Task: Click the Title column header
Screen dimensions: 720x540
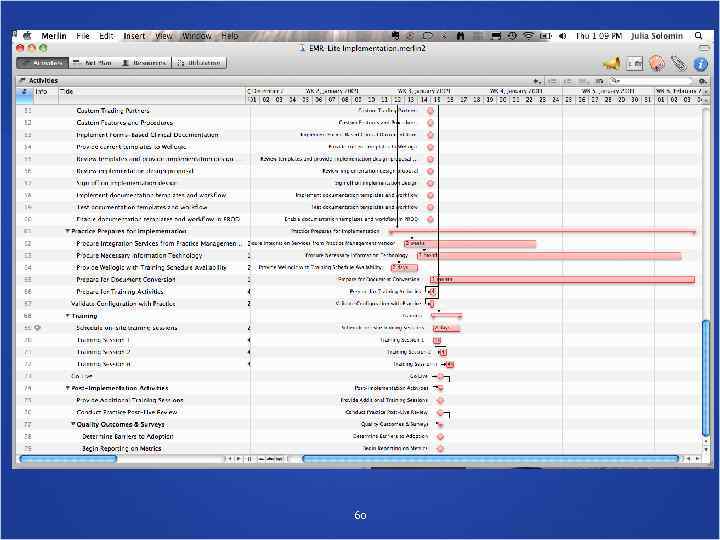Action: [153, 91]
